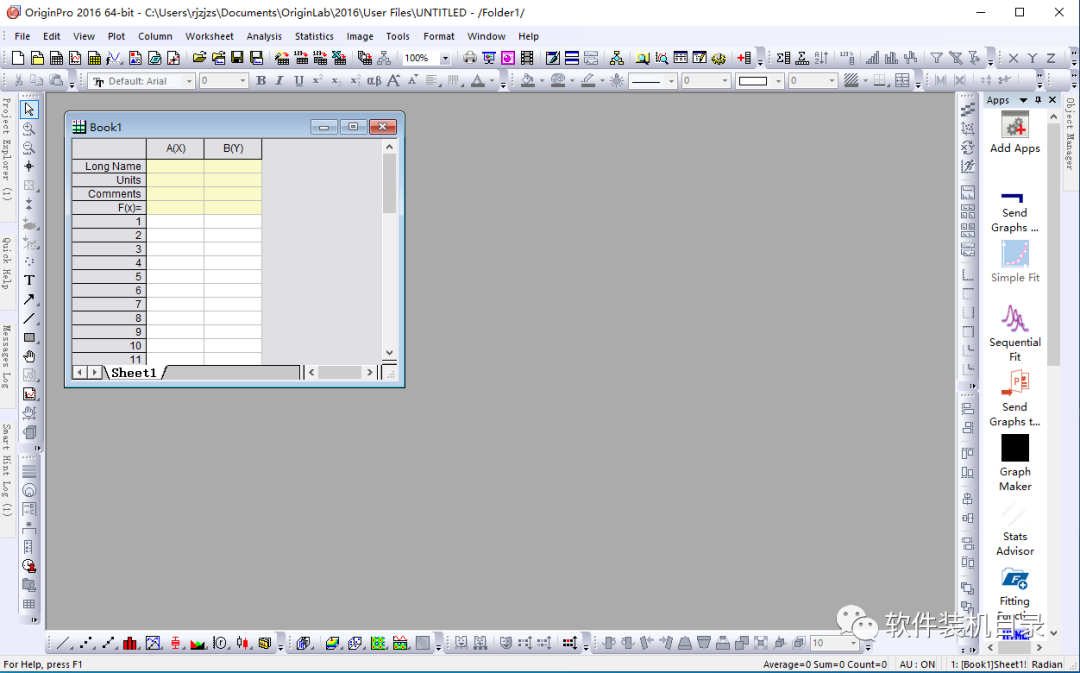Viewport: 1080px width, 673px height.
Task: Launch the Sequential Fit app
Action: (x=1015, y=333)
